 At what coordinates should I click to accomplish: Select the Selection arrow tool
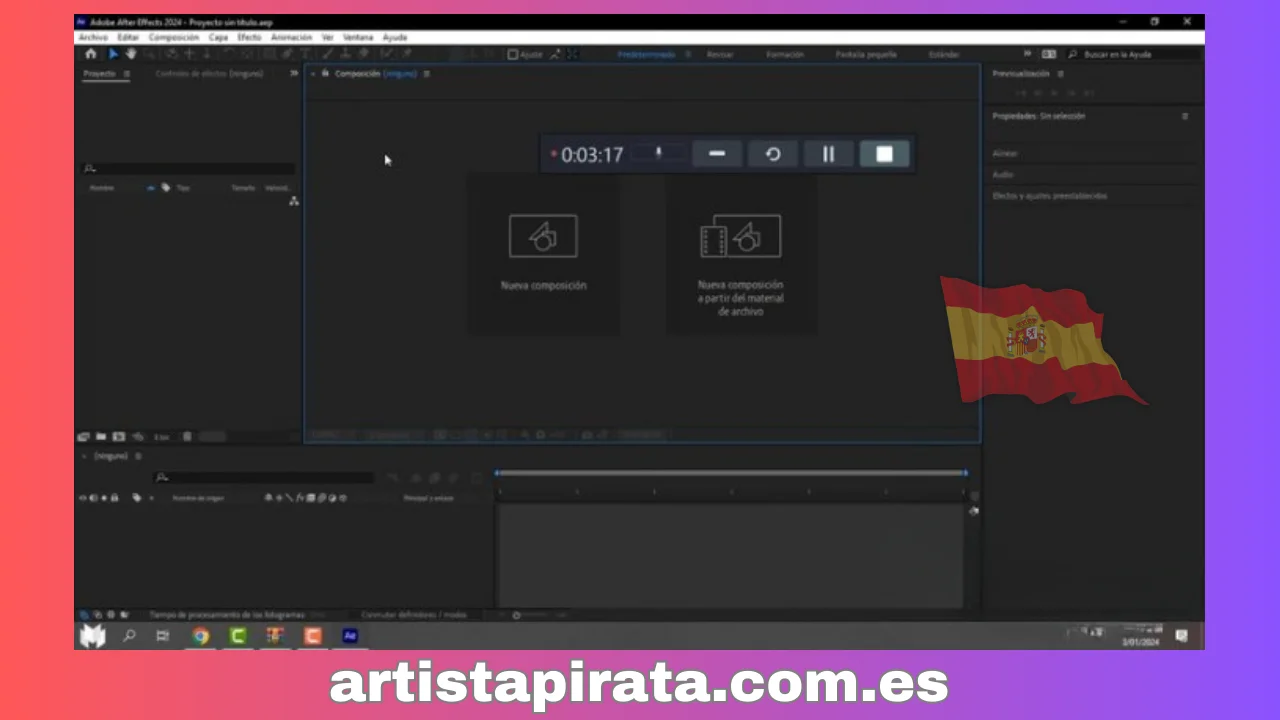pos(113,54)
